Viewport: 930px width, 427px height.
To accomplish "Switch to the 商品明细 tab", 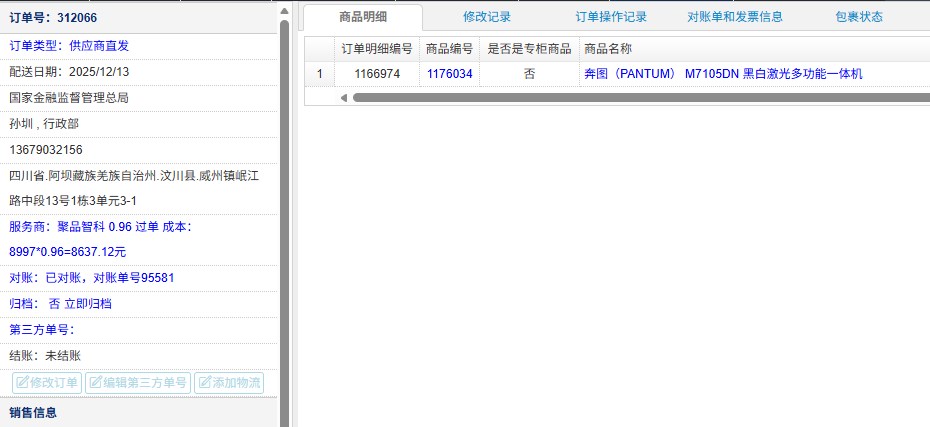I will pos(363,17).
